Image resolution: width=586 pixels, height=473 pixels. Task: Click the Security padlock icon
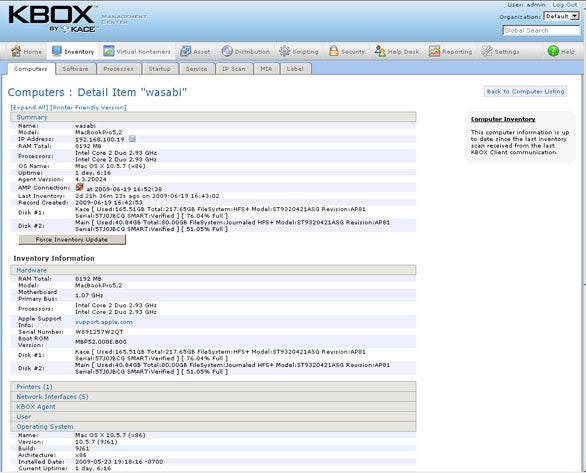(334, 51)
